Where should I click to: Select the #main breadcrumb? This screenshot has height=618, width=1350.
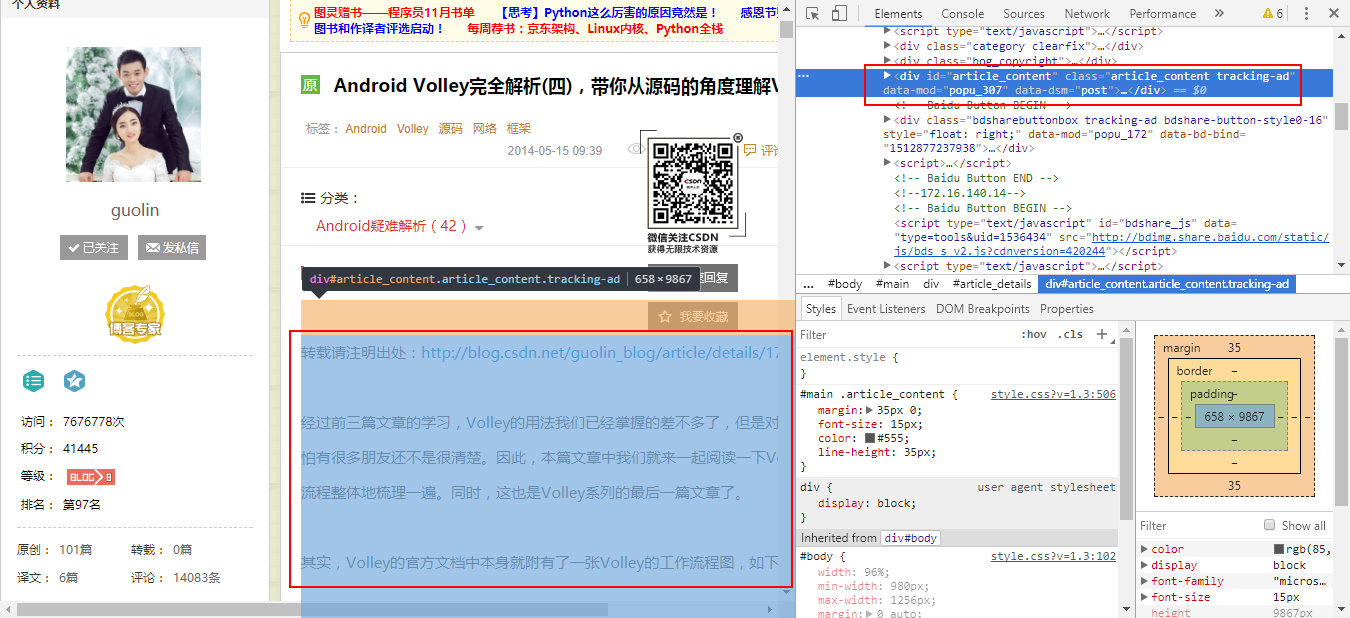(893, 284)
